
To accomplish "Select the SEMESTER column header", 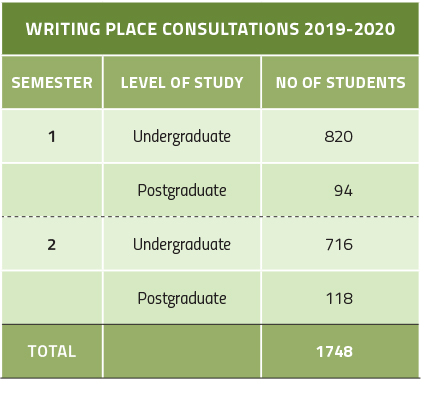I will (x=52, y=83).
